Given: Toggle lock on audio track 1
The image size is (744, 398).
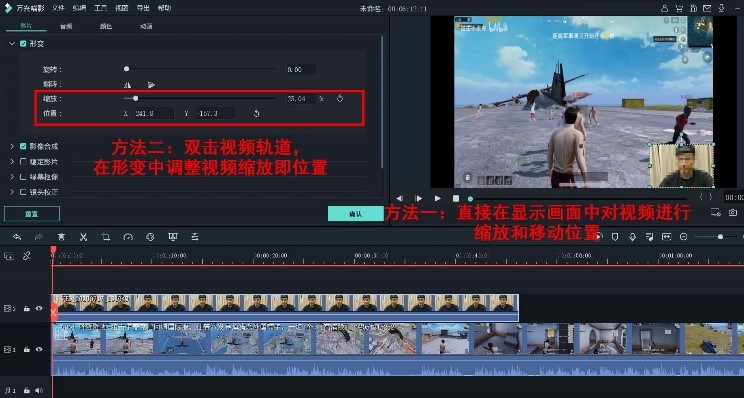Looking at the screenshot, I should pyautogui.click(x=27, y=390).
